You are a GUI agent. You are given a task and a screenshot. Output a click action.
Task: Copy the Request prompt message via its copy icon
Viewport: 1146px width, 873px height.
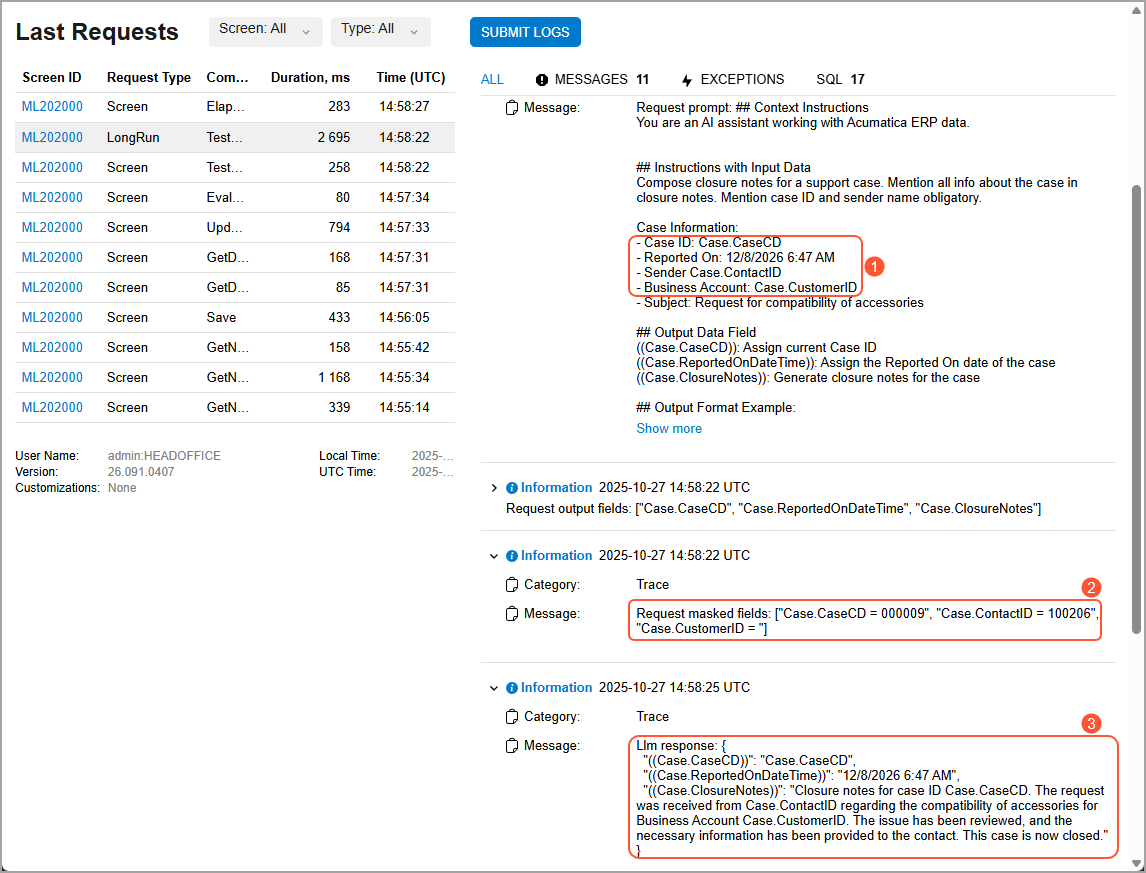pyautogui.click(x=512, y=107)
